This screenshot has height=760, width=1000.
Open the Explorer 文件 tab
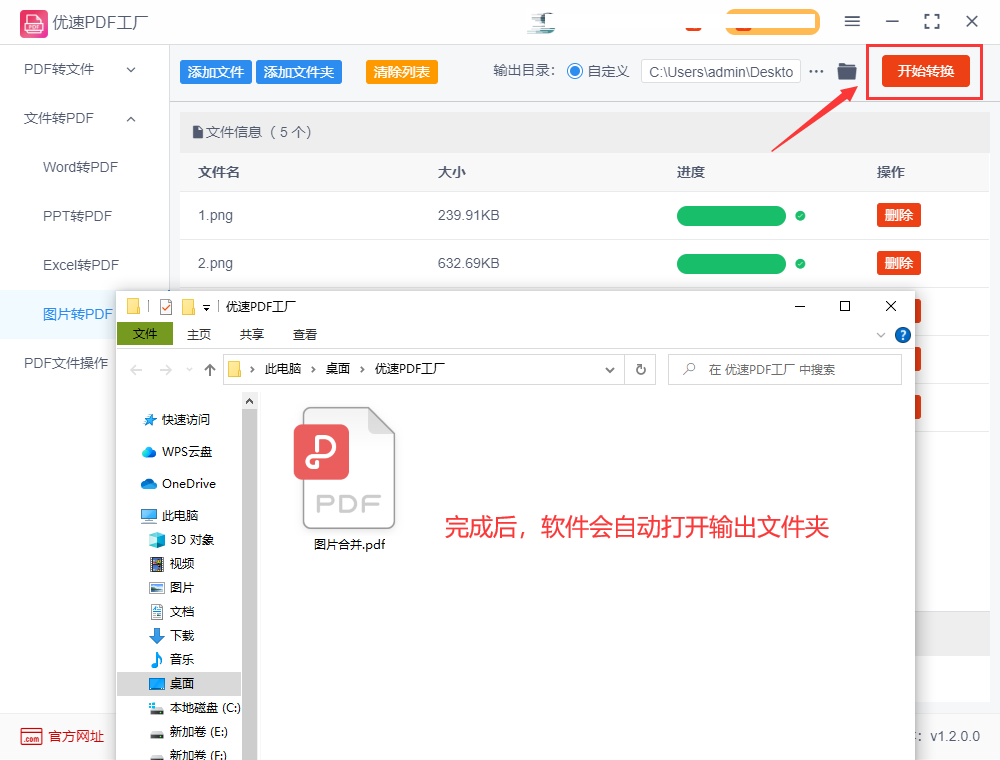[x=145, y=333]
